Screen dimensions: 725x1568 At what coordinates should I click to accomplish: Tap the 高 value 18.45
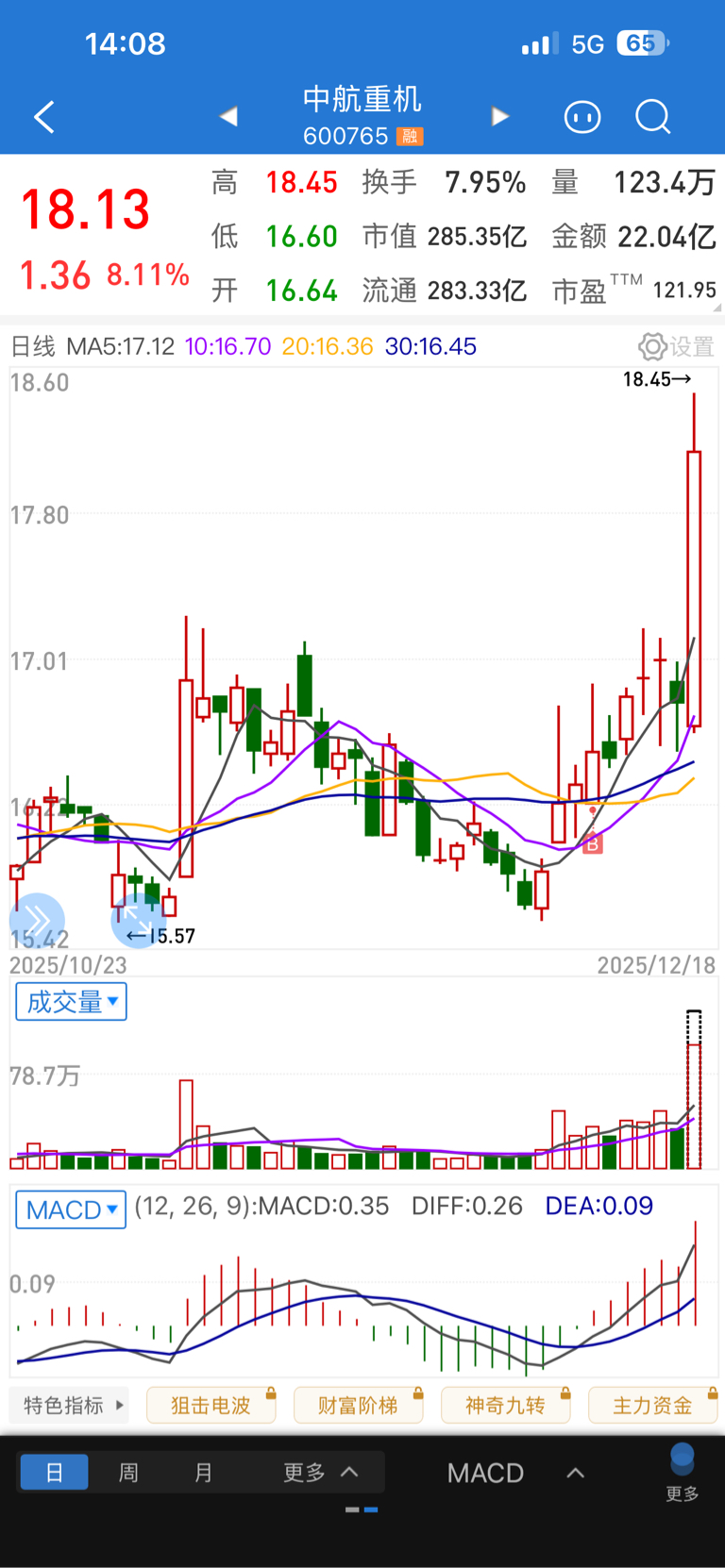coord(301,182)
